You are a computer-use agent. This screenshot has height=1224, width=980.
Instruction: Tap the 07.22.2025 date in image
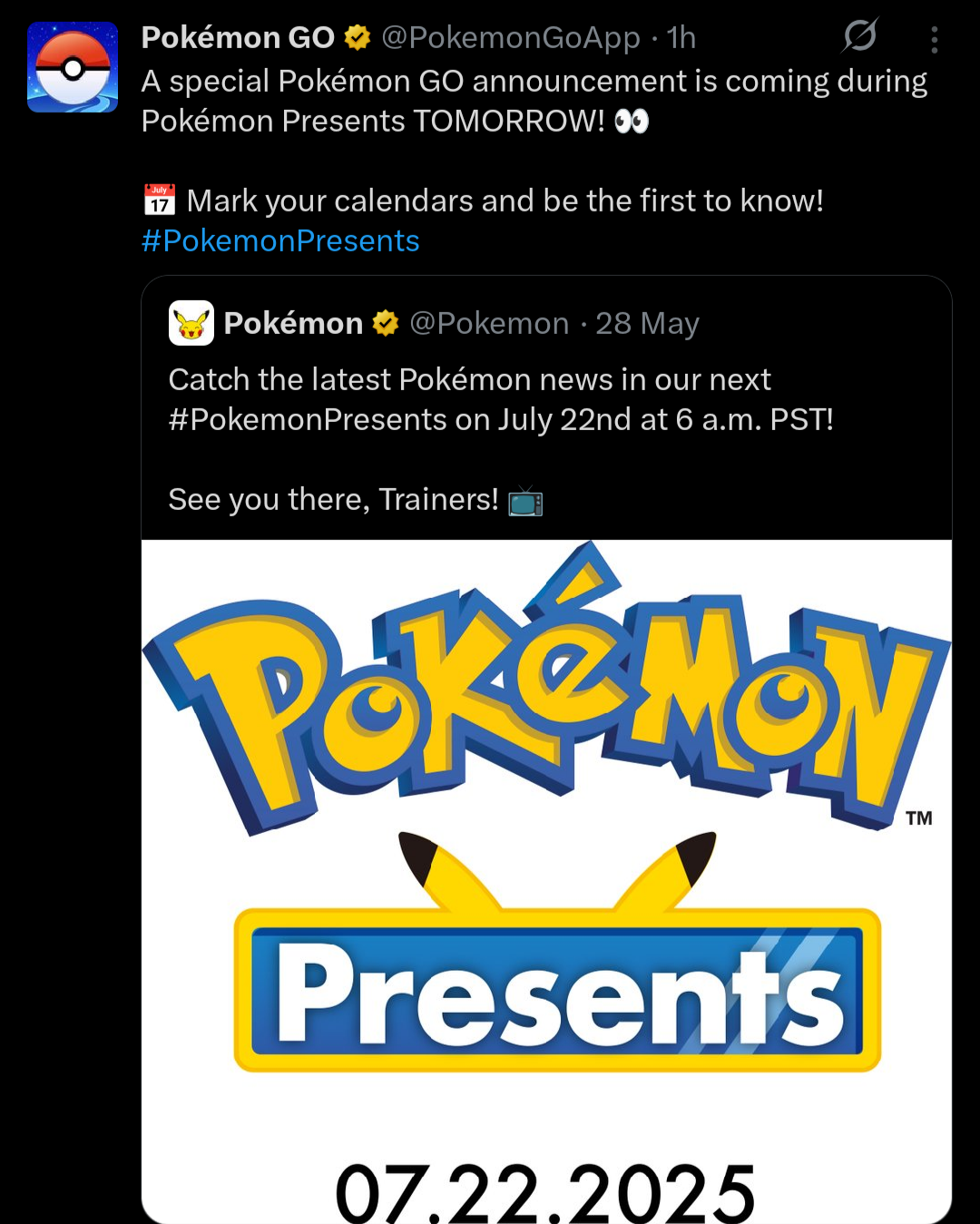pos(545,1191)
